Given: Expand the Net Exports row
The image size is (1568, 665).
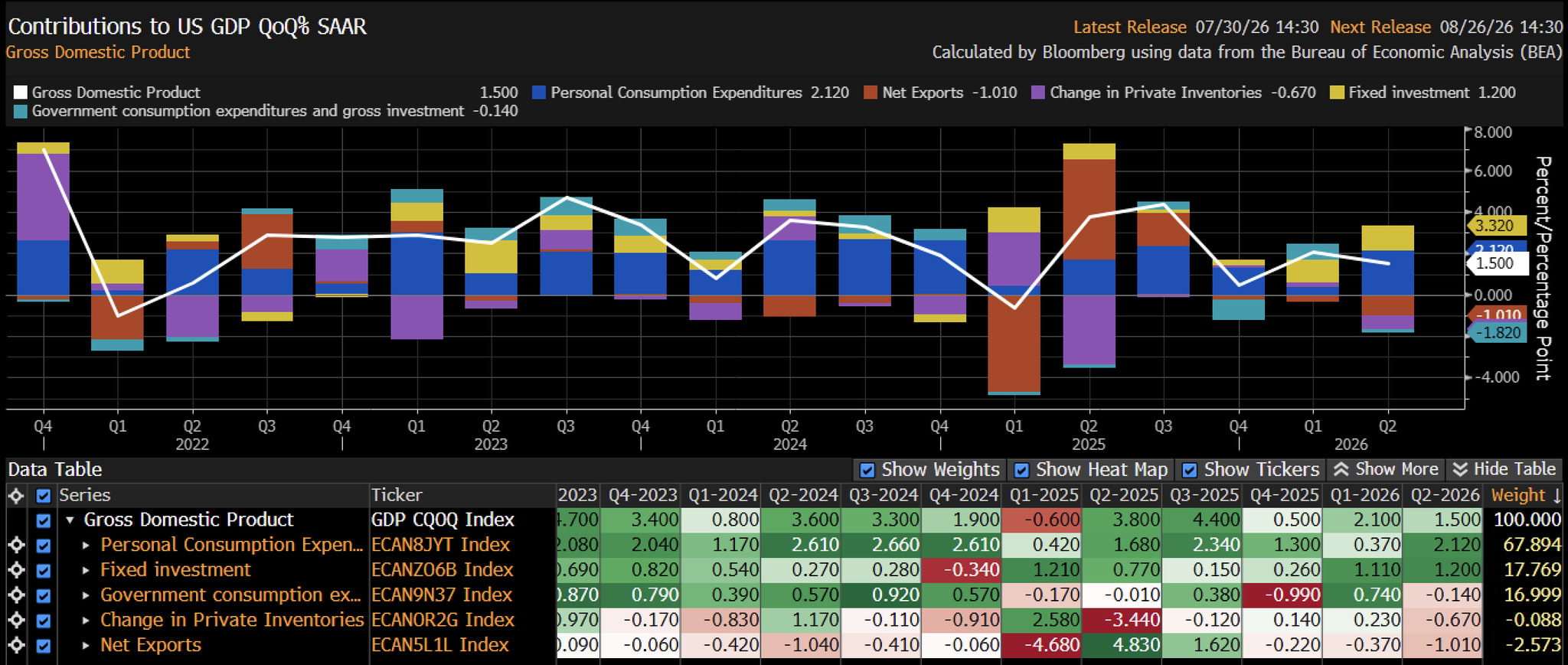Looking at the screenshot, I should (86, 646).
